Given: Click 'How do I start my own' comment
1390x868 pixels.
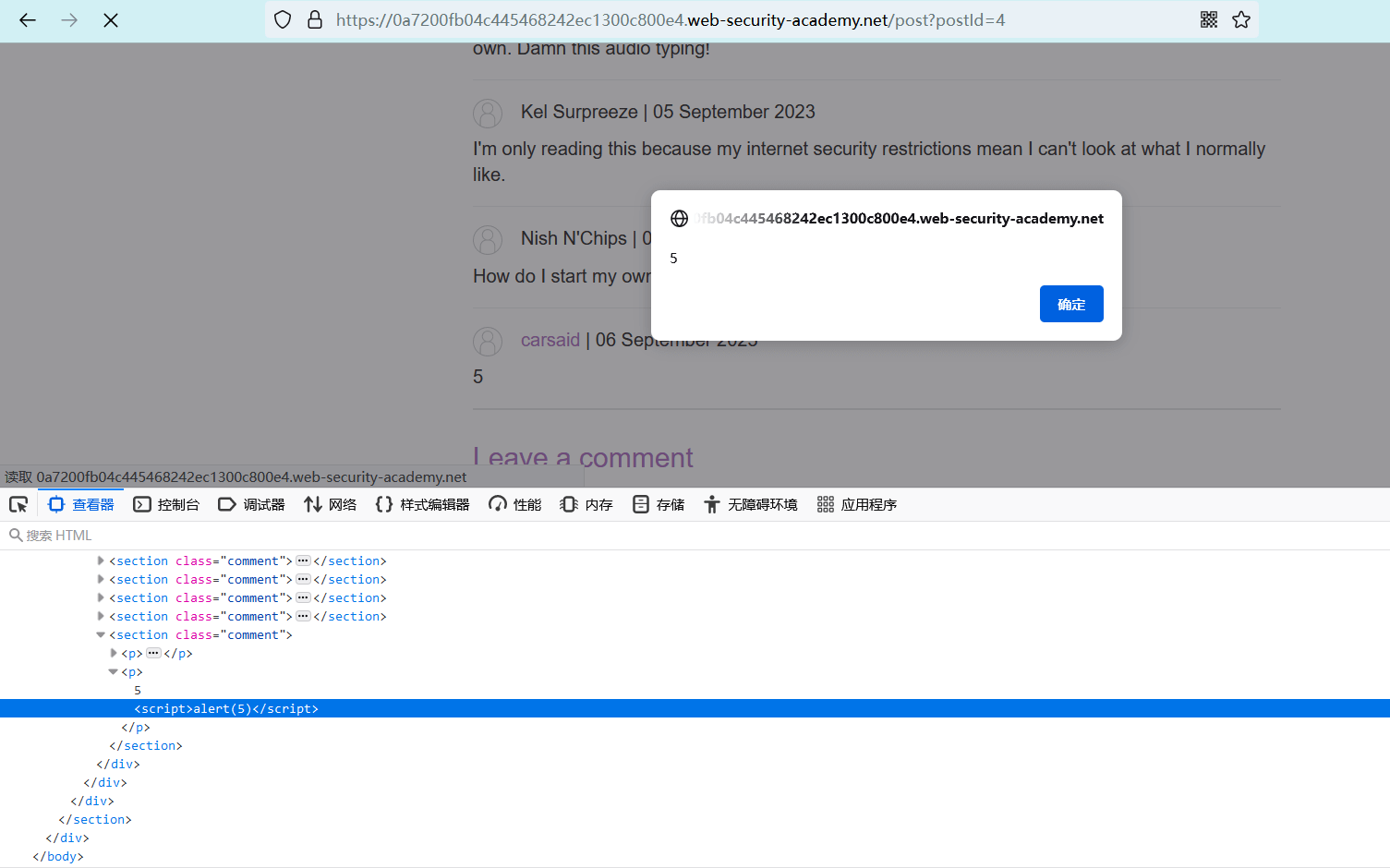Looking at the screenshot, I should tap(562, 276).
